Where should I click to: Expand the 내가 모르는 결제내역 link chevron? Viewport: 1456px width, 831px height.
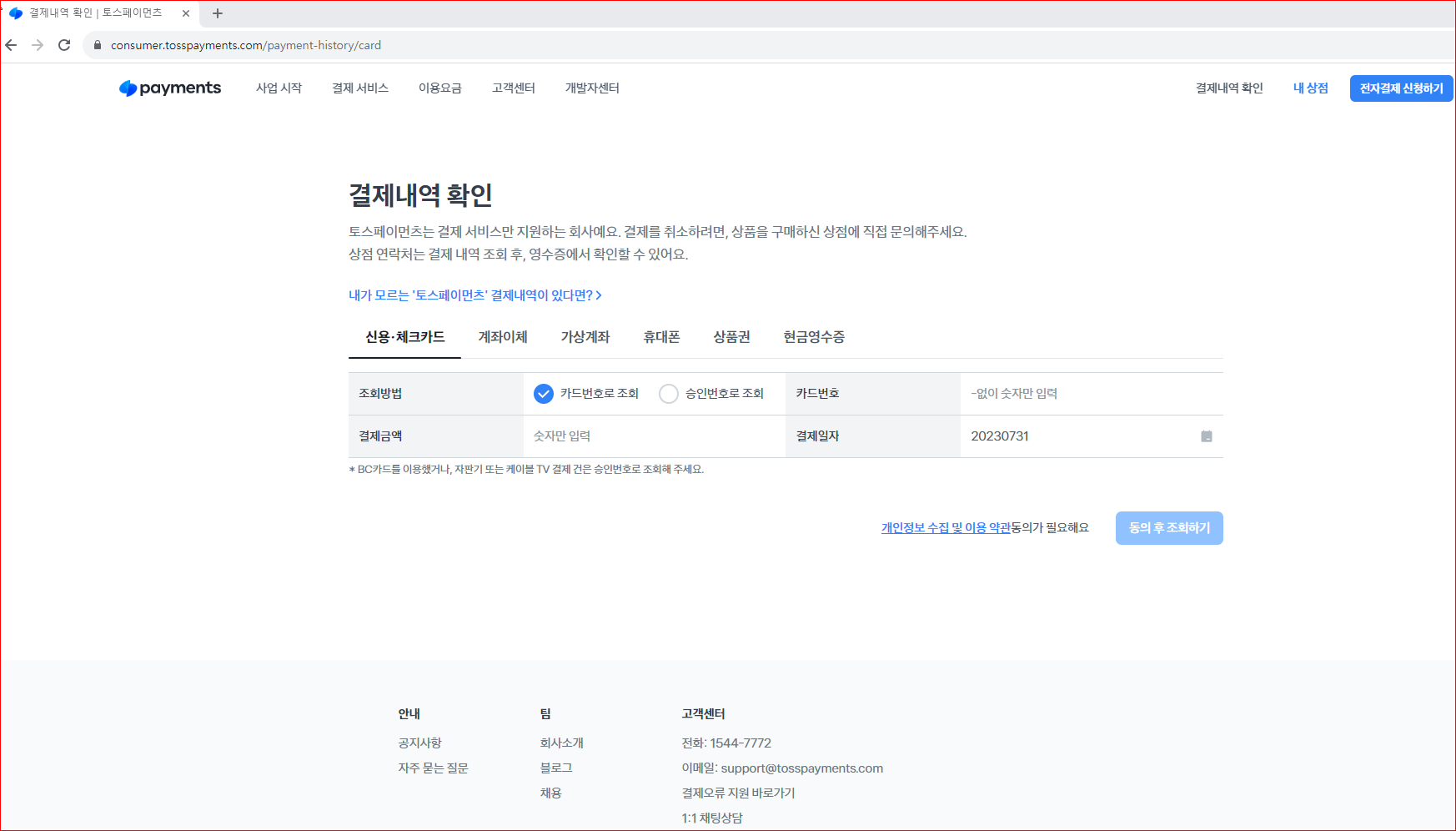(x=599, y=295)
